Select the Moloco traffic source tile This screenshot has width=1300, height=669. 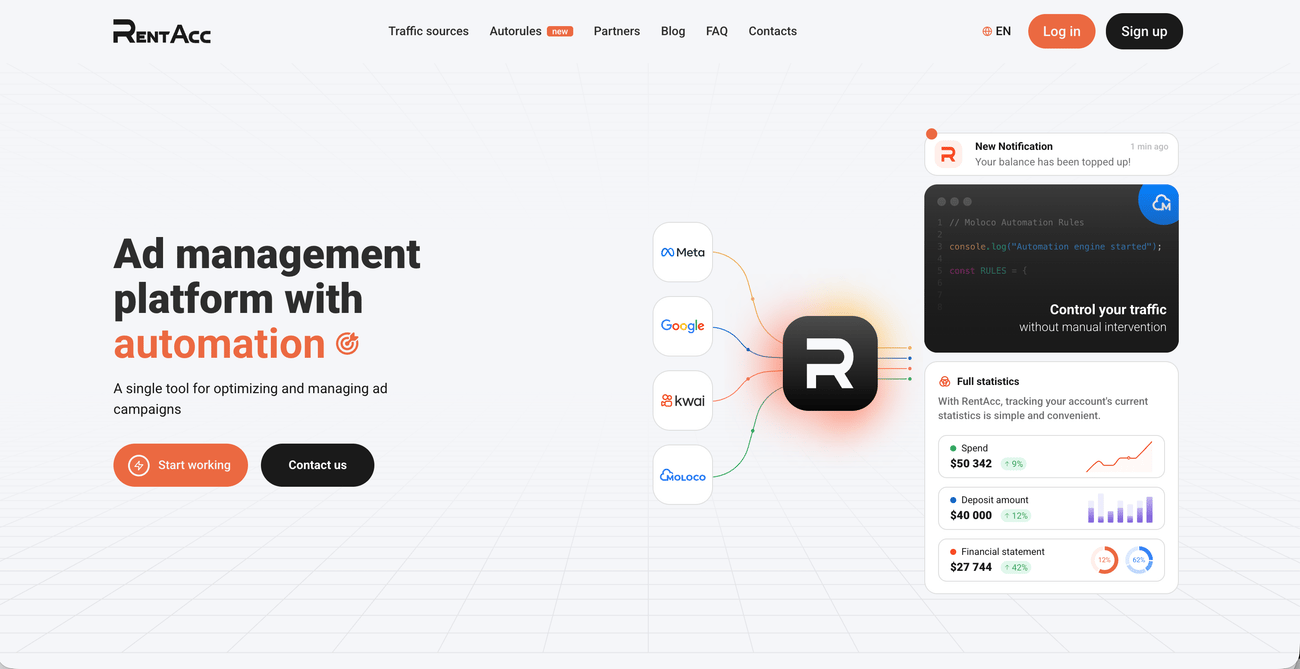(683, 475)
